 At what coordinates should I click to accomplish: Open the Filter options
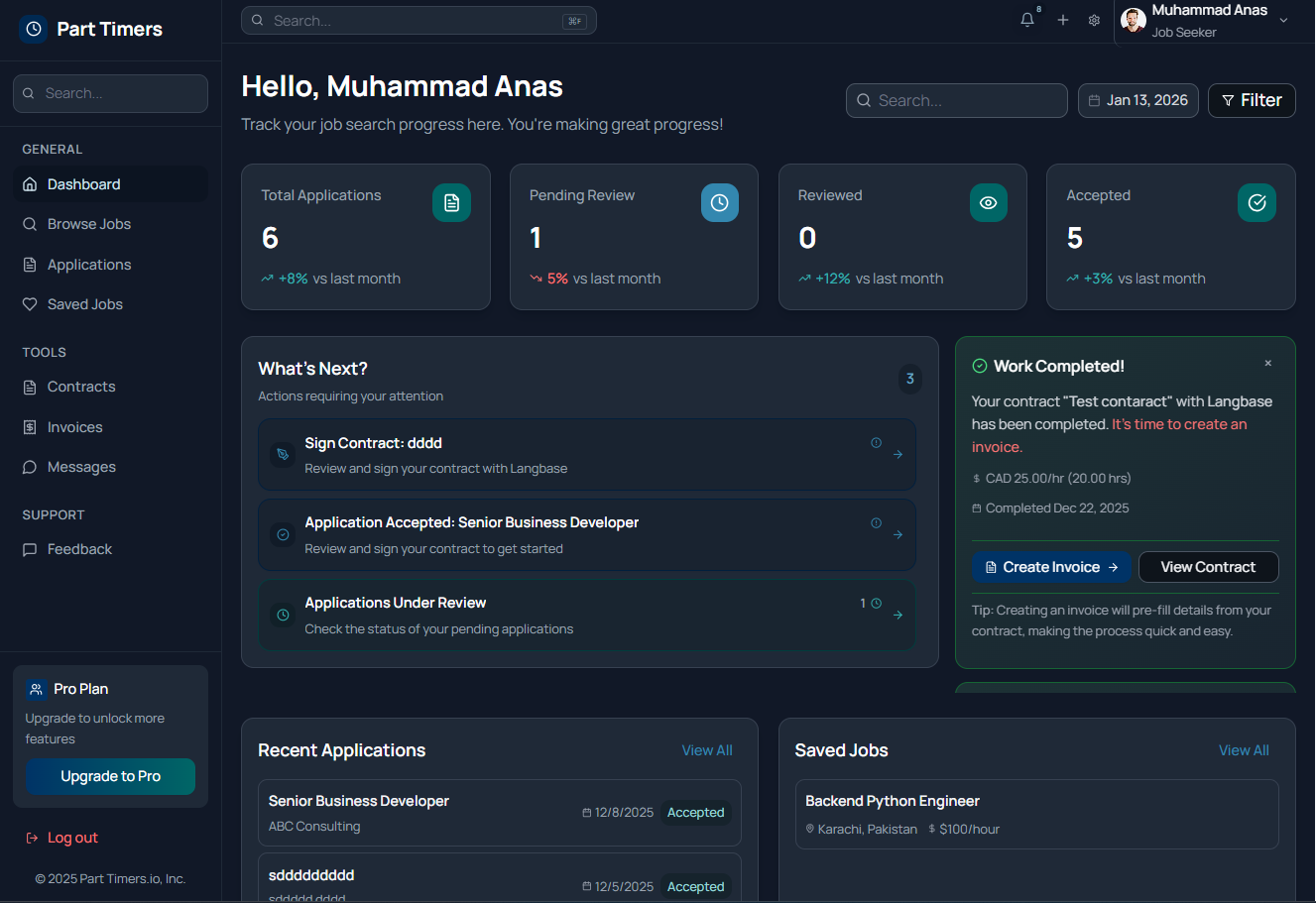coord(1252,100)
